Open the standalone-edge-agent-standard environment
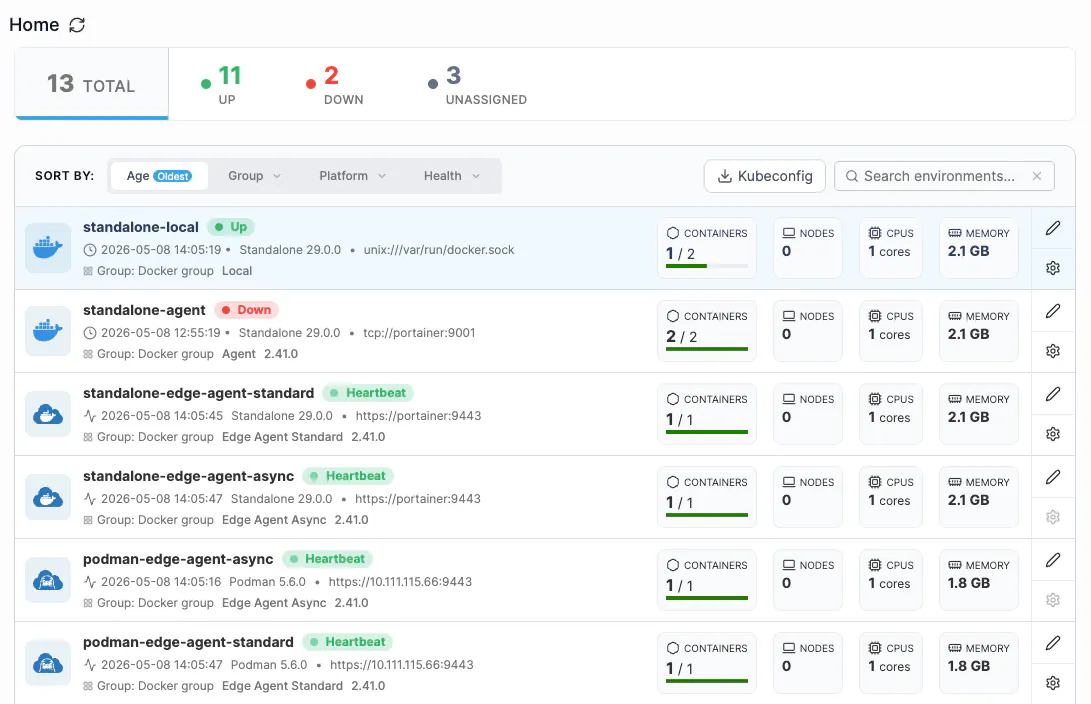The height and width of the screenshot is (704, 1091). coord(198,393)
